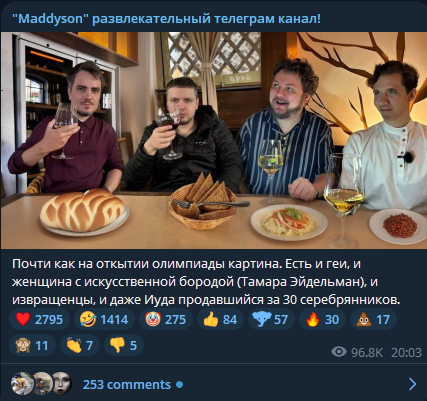
Task: React with the fire emoji (30)
Action: [322, 319]
